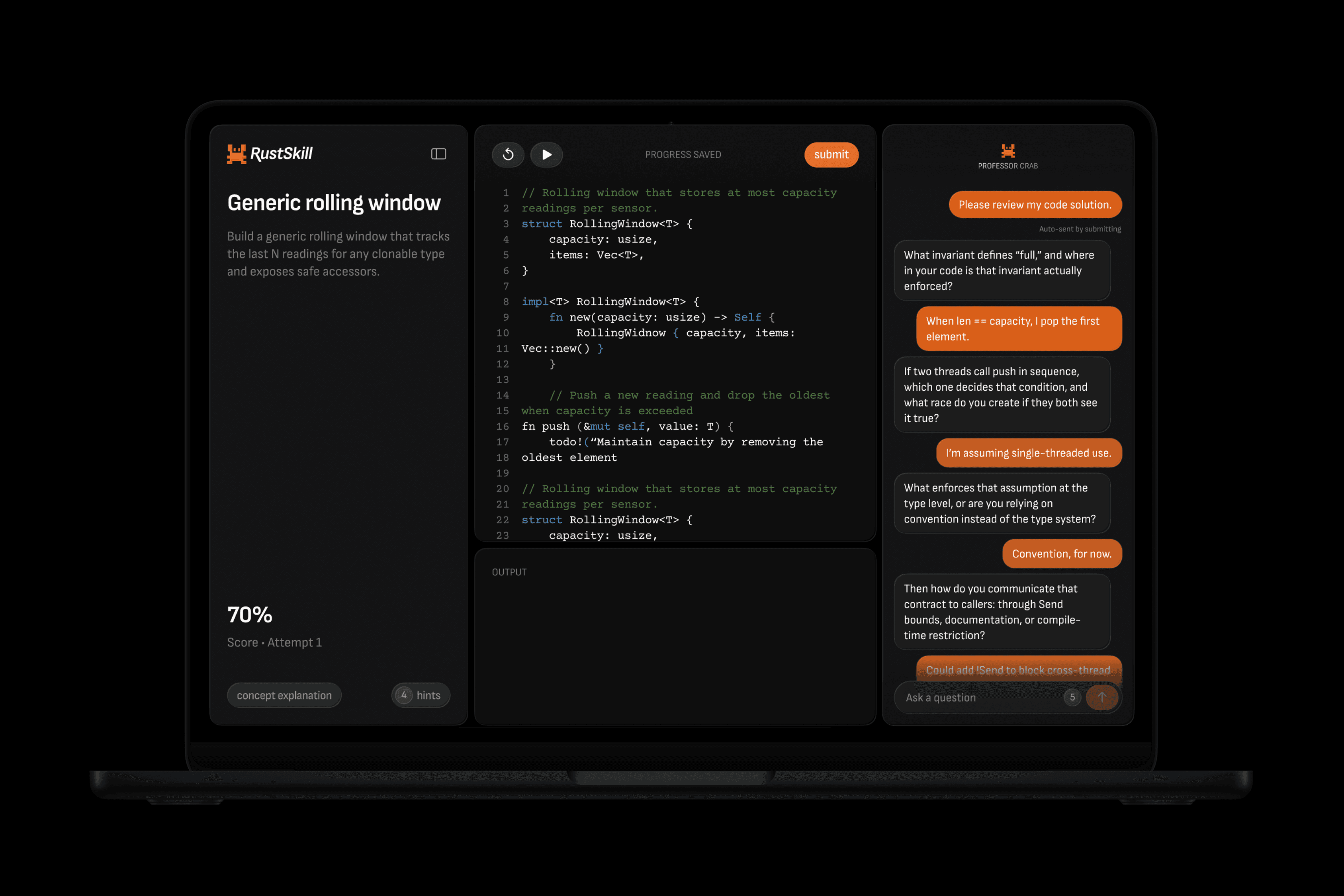Run code with the play button
1344x896 pixels.
tap(546, 154)
